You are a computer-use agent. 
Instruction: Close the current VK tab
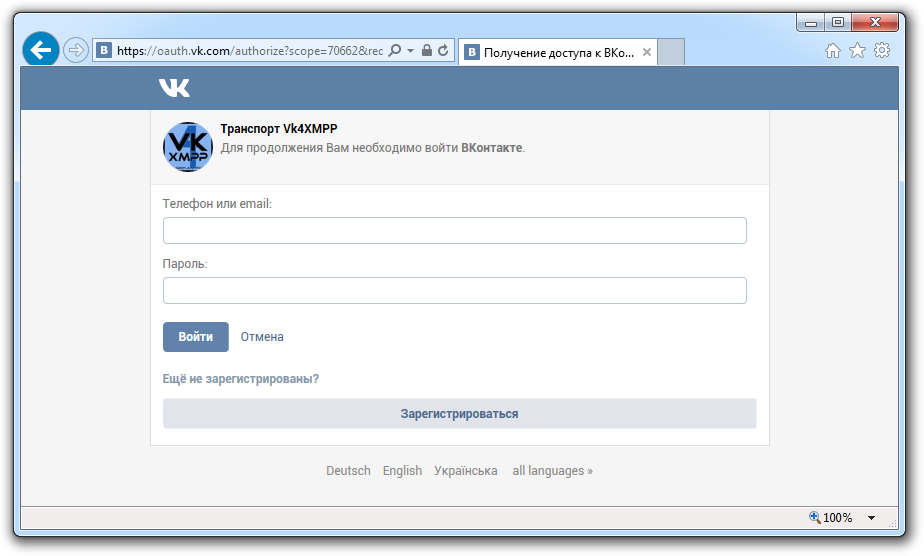(645, 52)
